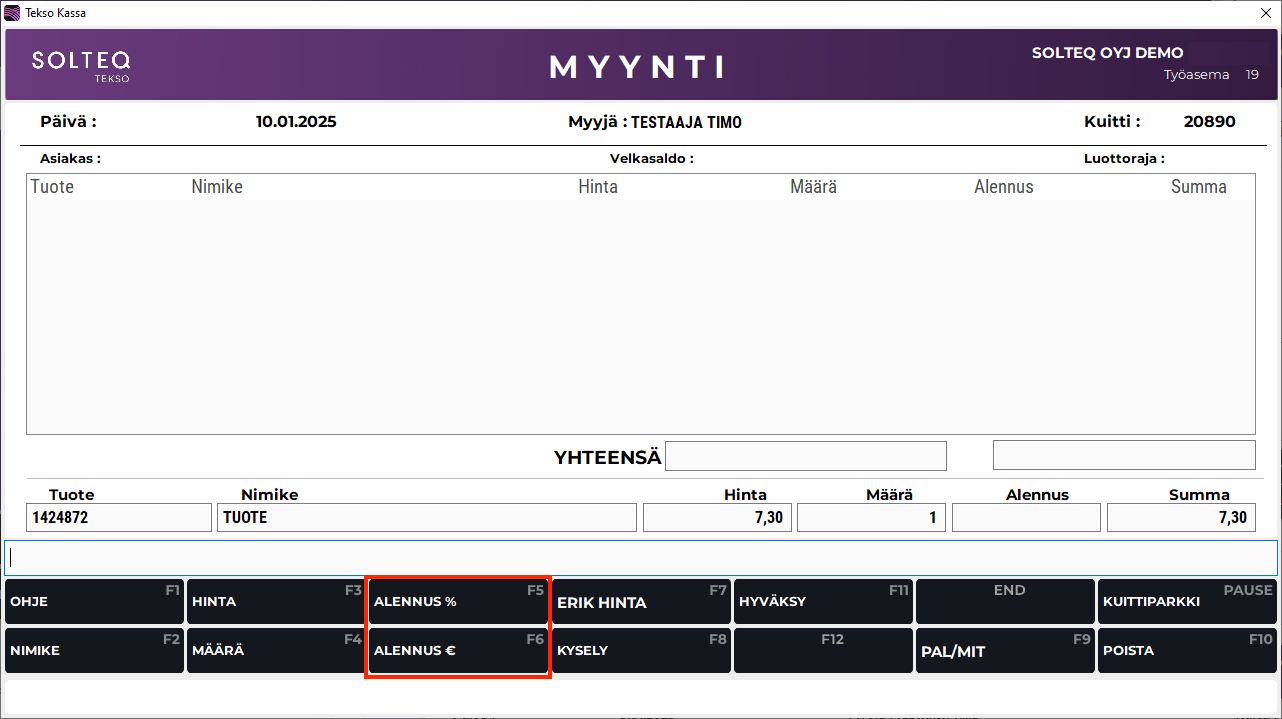Screen dimensions: 1282x719
Task: Close the Tekso Kassa window
Action: pyautogui.click(x=1265, y=13)
